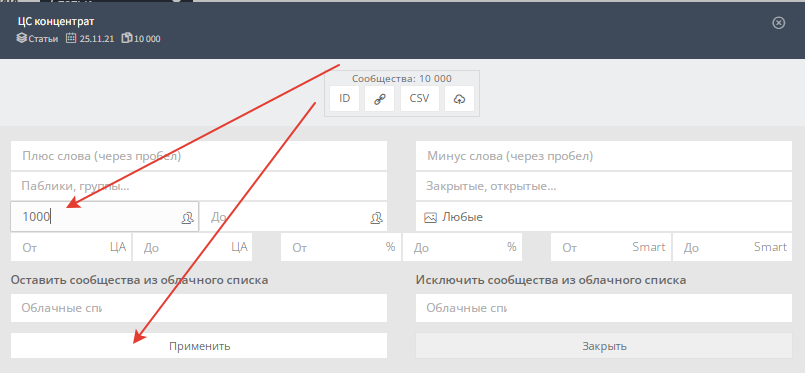The image size is (805, 373).
Task: Click the От ЦА field
Action: click(71, 247)
